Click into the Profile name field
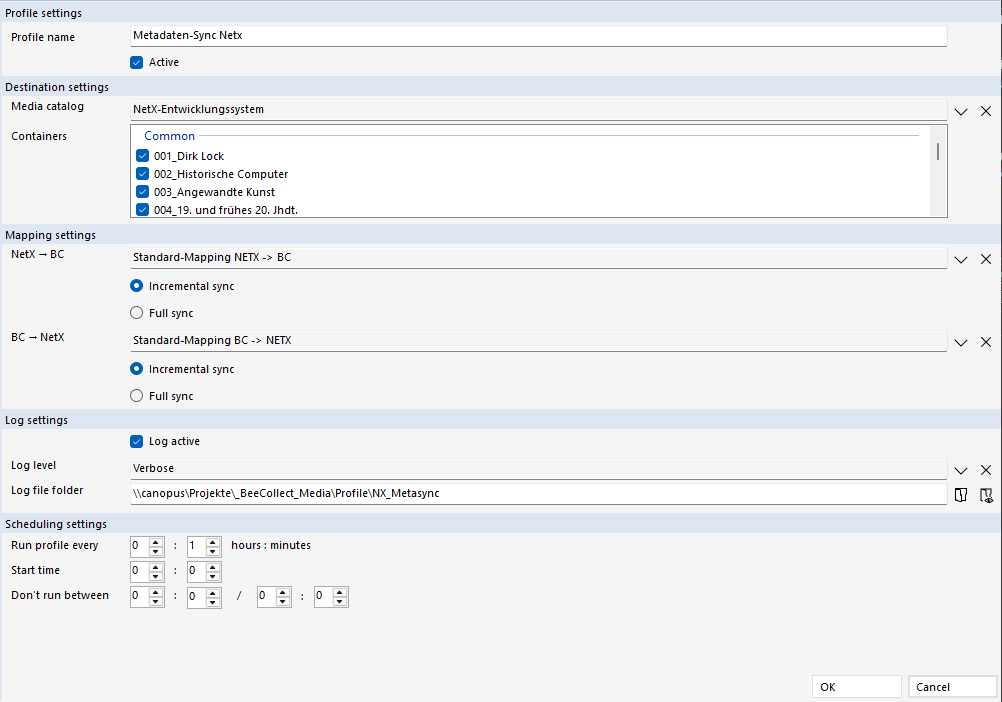The height and width of the screenshot is (702, 1002). tap(538, 35)
